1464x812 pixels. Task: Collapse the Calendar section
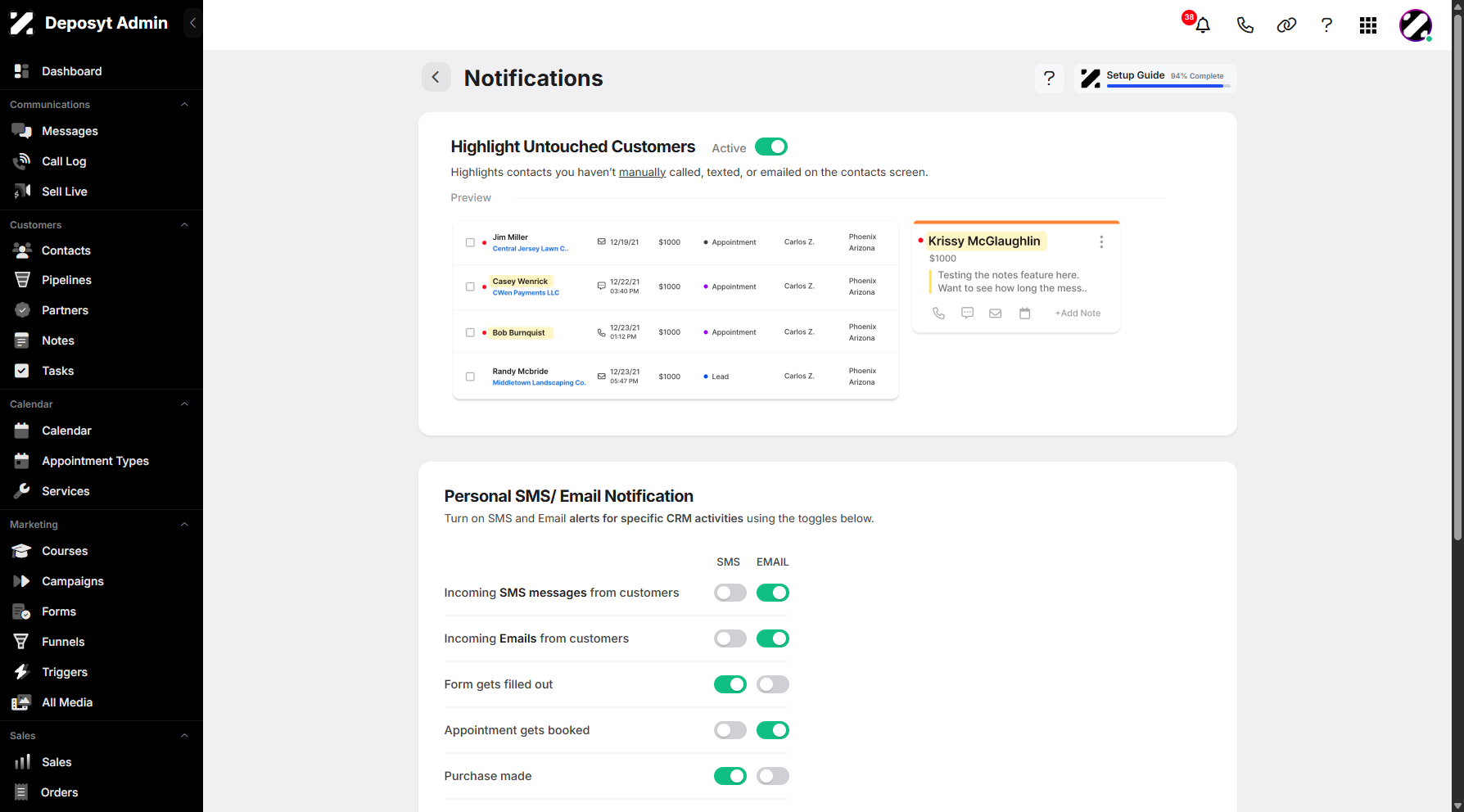184,404
